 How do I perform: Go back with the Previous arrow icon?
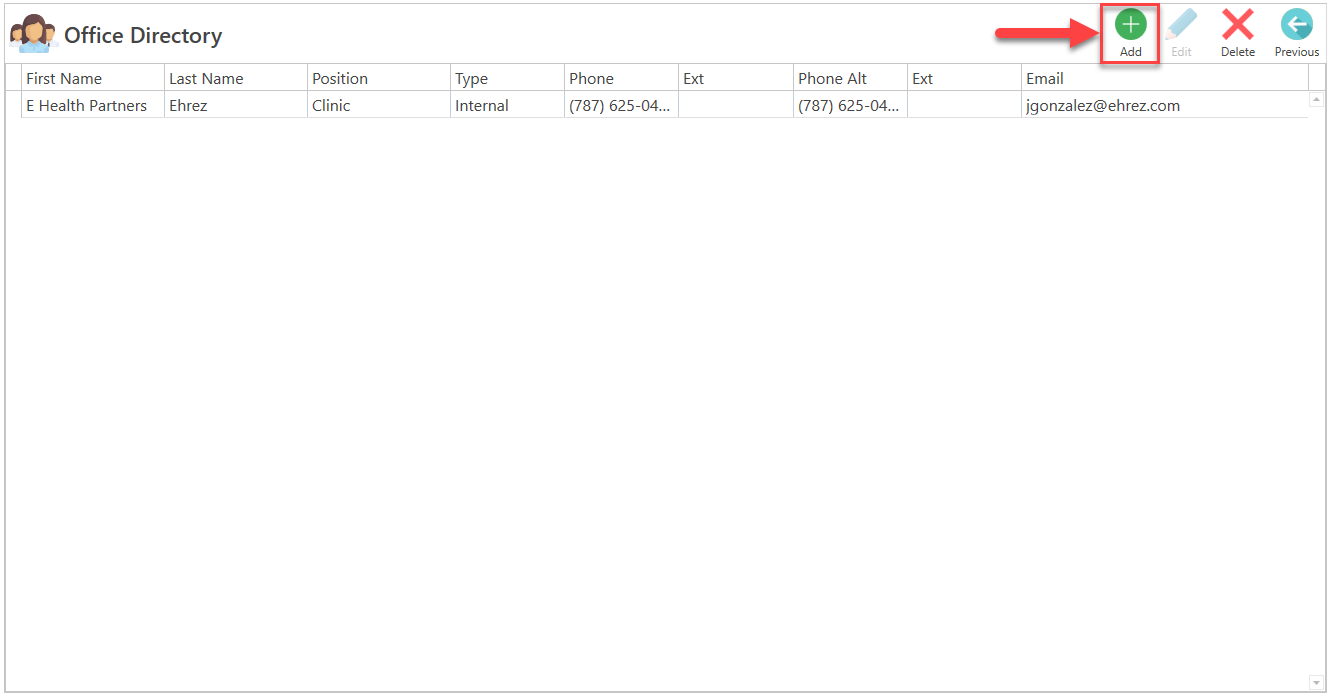(x=1296, y=25)
